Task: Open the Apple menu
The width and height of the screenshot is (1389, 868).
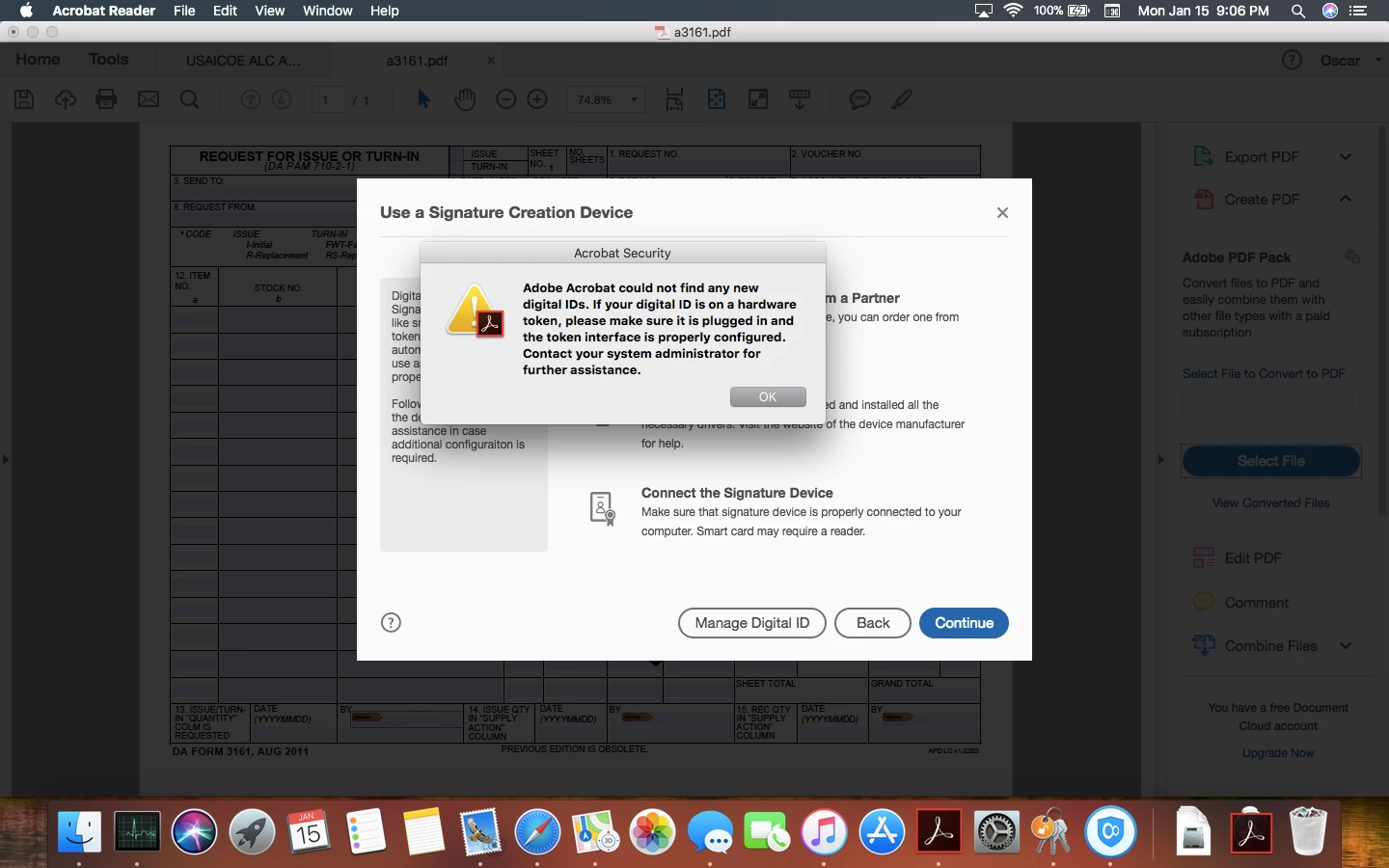Action: point(26,11)
